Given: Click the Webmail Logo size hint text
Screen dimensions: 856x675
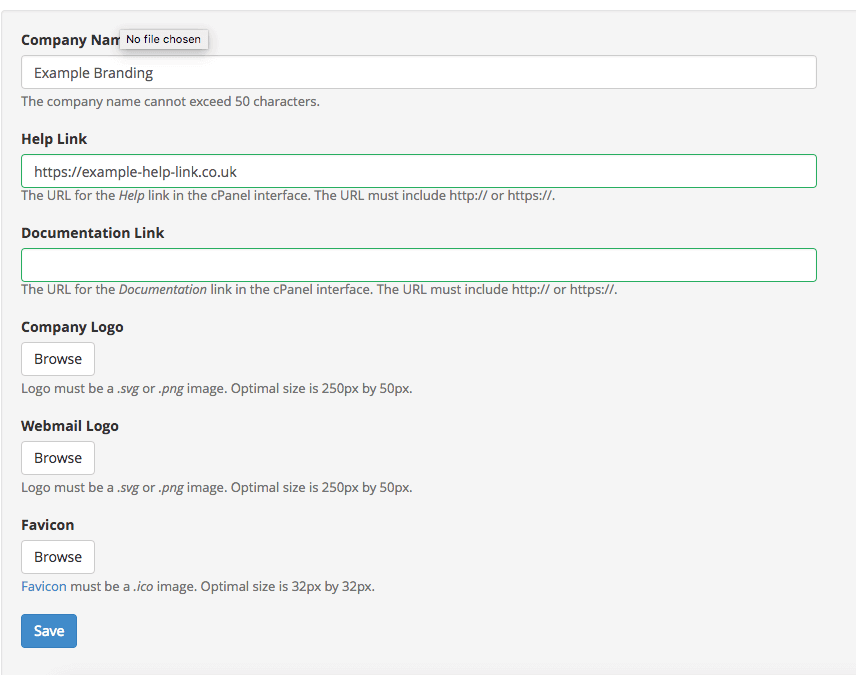Looking at the screenshot, I should click(x=217, y=488).
